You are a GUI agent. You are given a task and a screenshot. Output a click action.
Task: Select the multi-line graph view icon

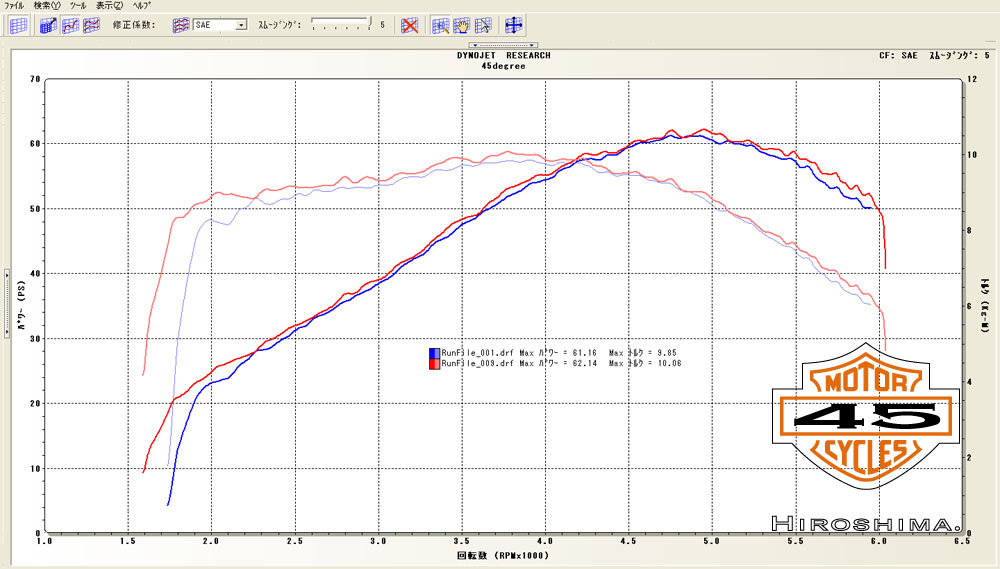pos(91,25)
